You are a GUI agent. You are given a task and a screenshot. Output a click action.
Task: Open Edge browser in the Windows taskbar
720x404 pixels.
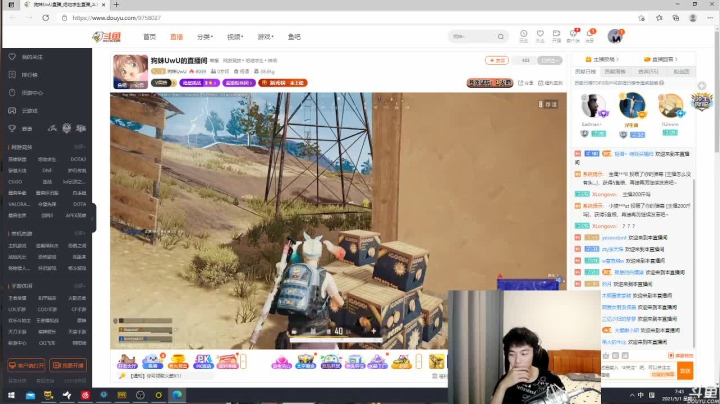(177, 395)
